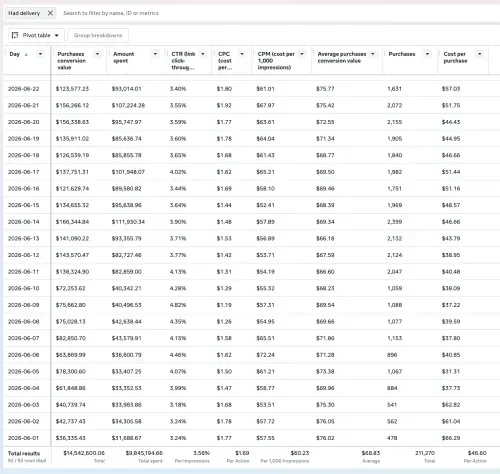Select the 2026-06-02 row date
Viewport: 500px width, 474px height.
pyautogui.click(x=23, y=421)
